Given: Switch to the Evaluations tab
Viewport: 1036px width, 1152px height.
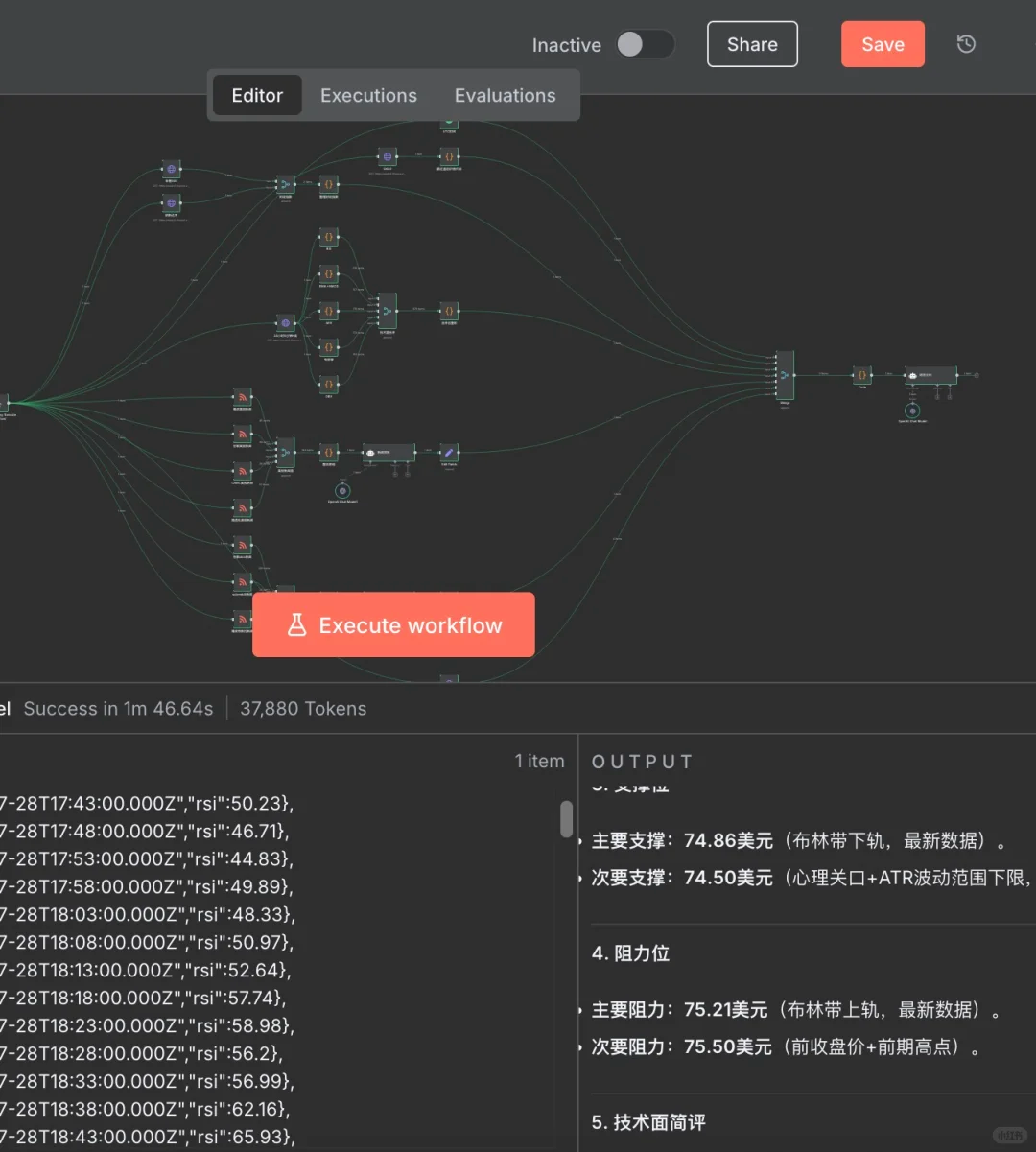Looking at the screenshot, I should pos(505,95).
